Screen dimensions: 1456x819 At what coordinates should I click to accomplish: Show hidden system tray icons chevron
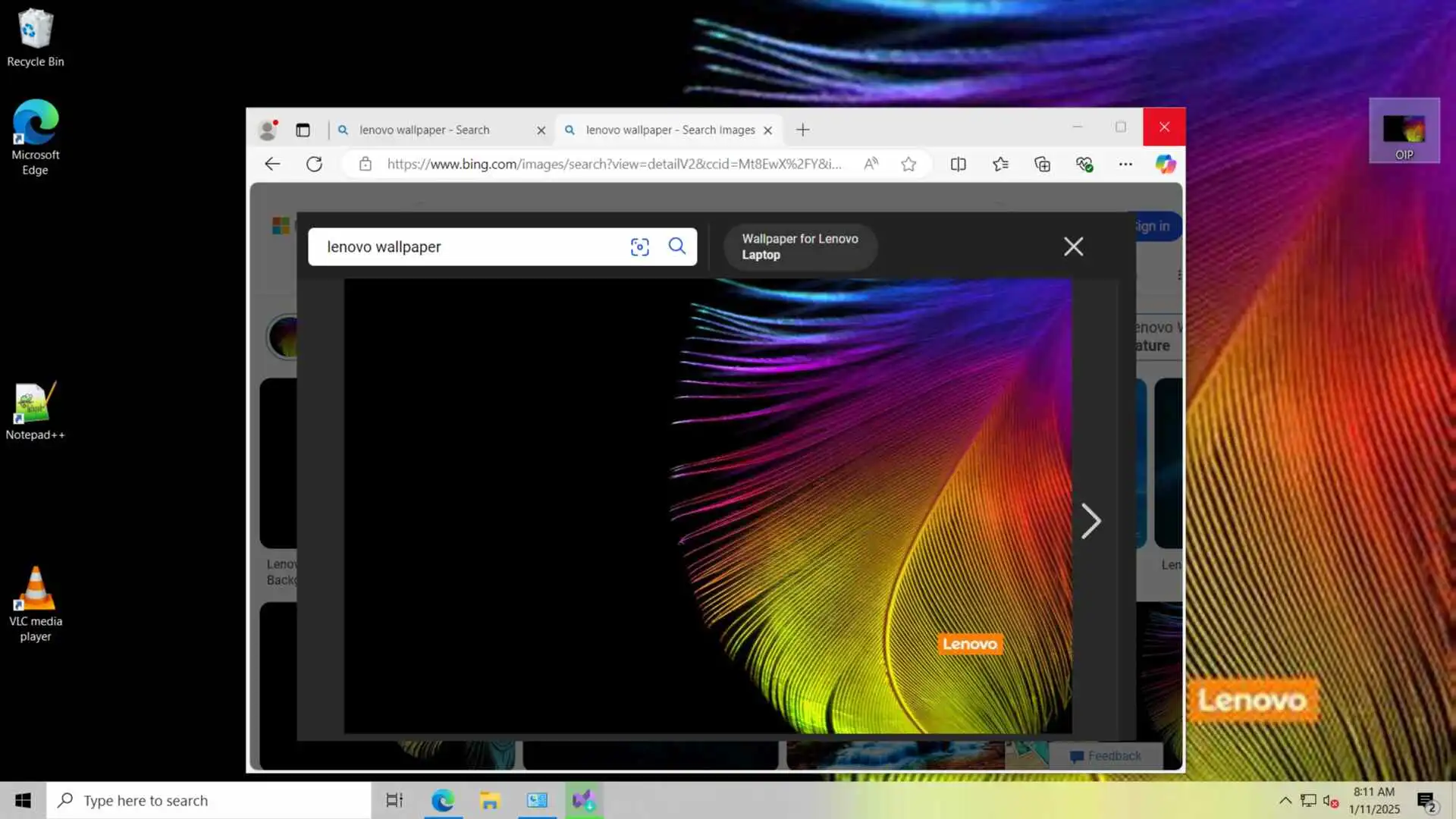pyautogui.click(x=1285, y=801)
